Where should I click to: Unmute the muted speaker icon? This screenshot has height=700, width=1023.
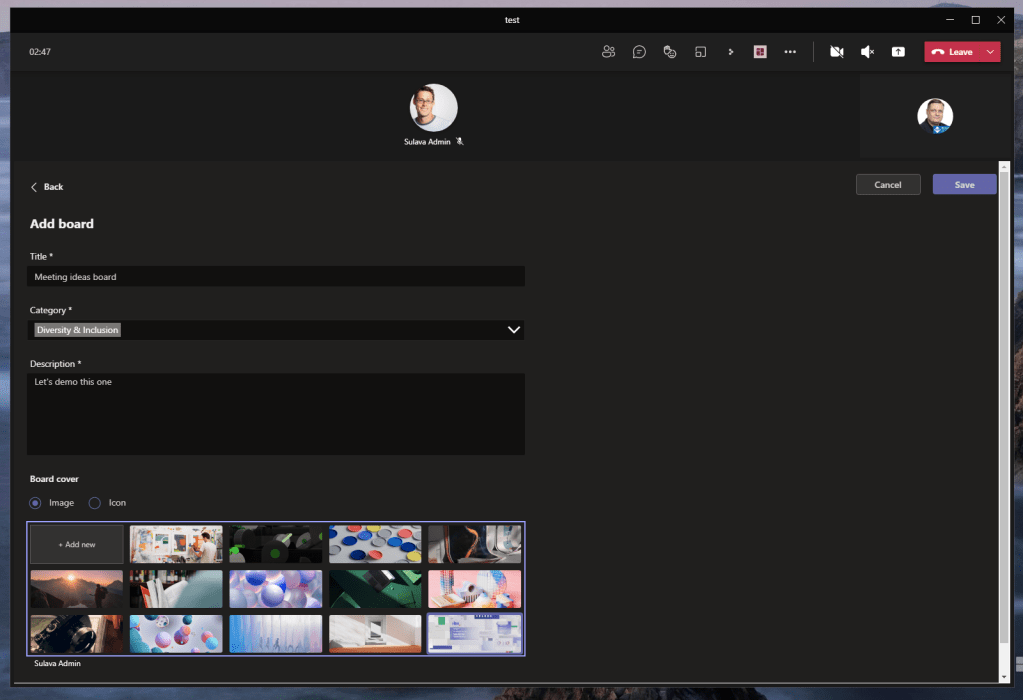point(867,52)
